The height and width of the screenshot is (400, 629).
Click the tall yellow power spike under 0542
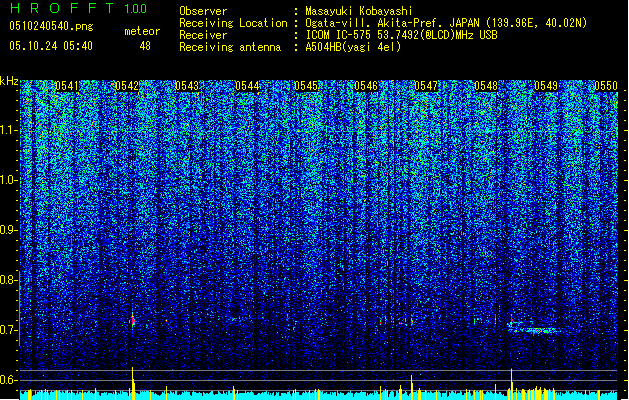(x=133, y=383)
